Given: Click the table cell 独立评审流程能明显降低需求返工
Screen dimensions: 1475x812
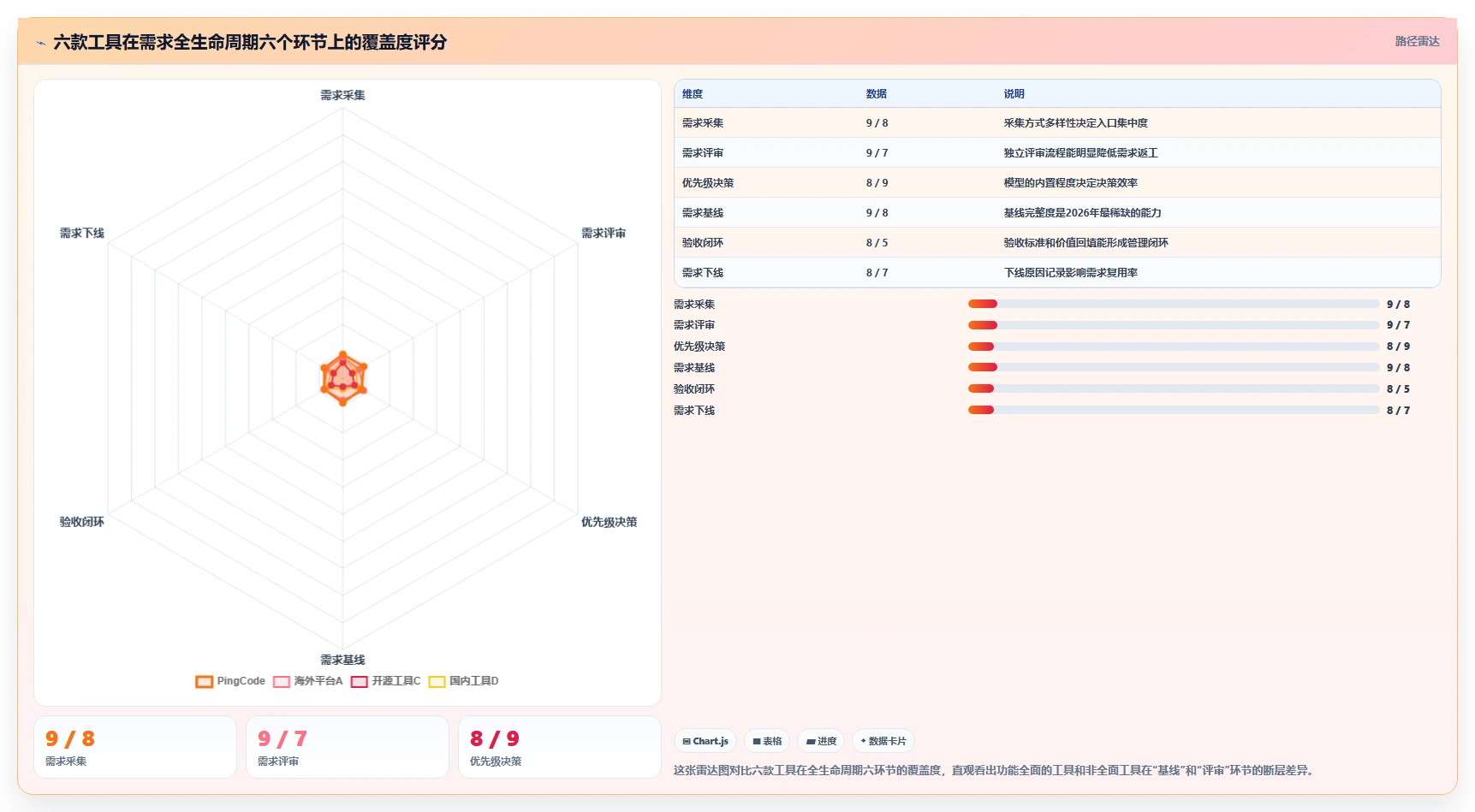Looking at the screenshot, I should [1080, 153].
